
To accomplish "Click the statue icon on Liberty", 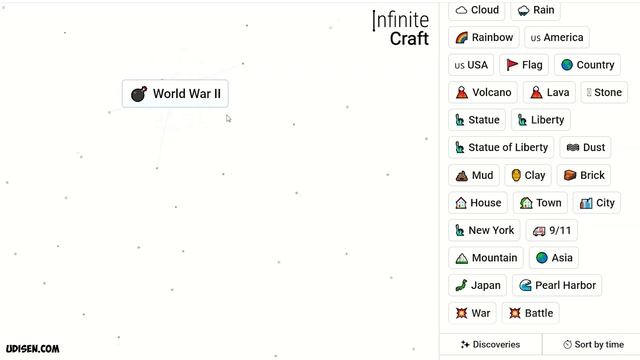I will point(522,120).
